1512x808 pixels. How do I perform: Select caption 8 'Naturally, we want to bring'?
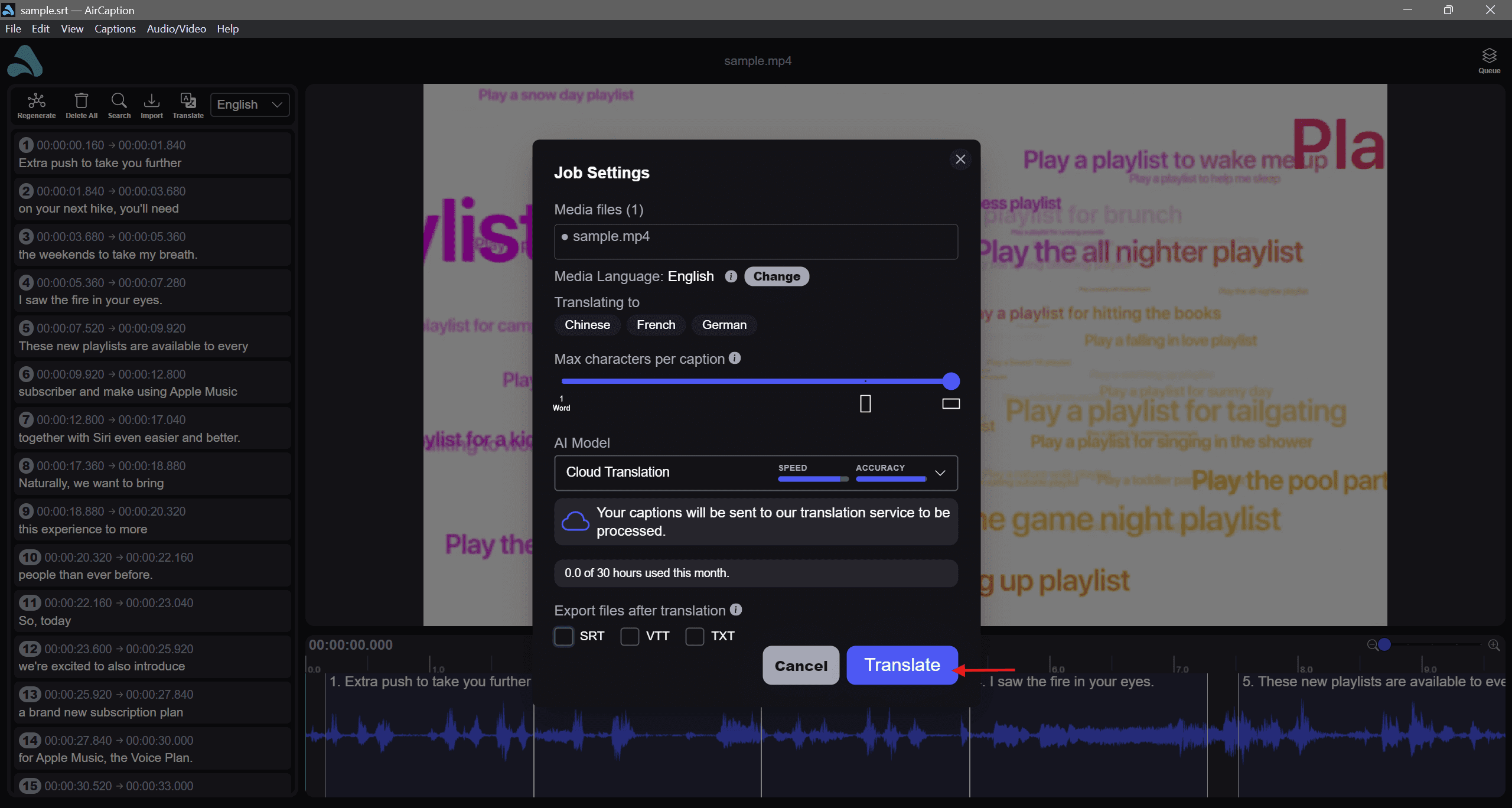152,474
